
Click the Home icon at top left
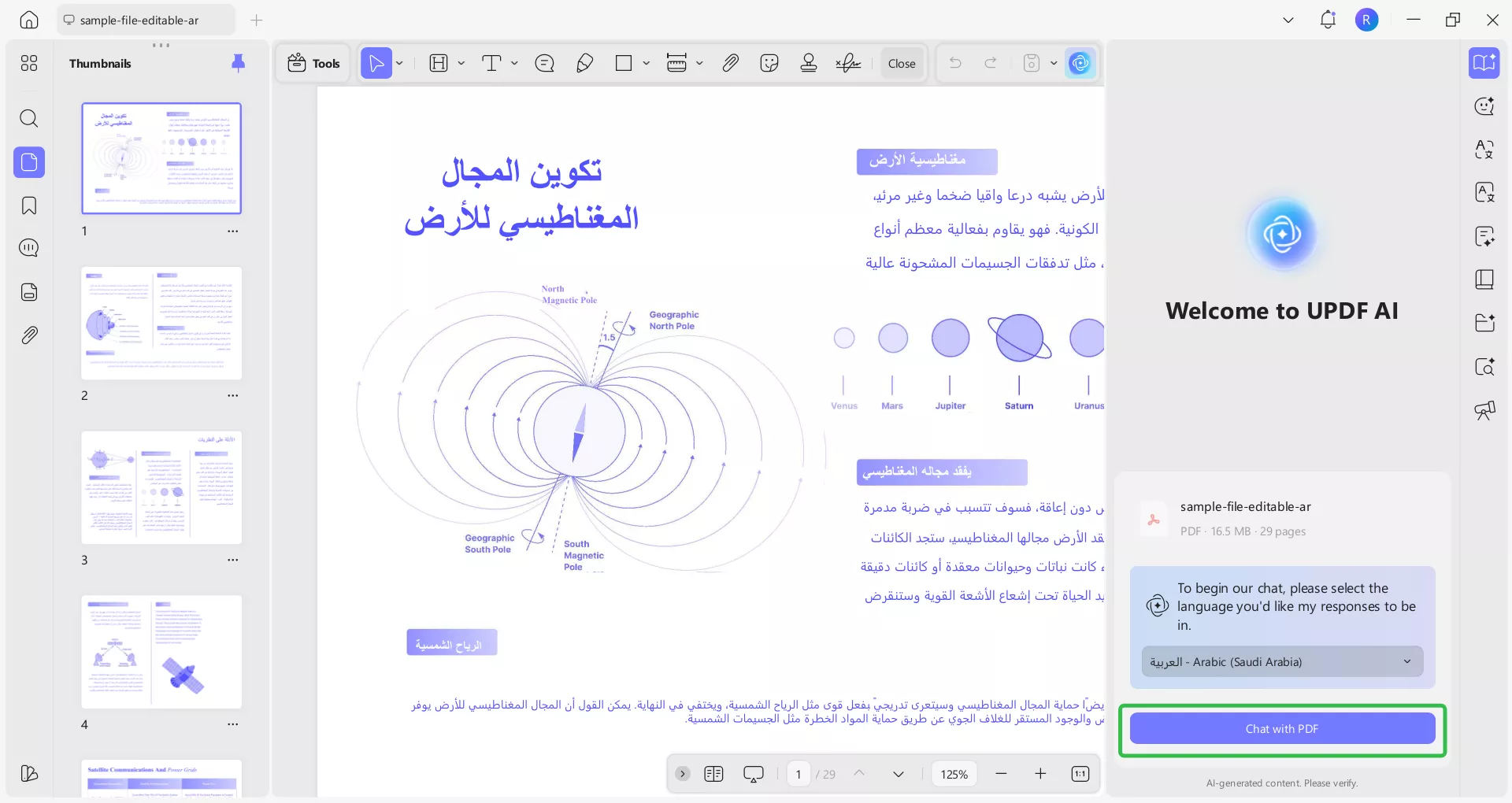(x=29, y=20)
